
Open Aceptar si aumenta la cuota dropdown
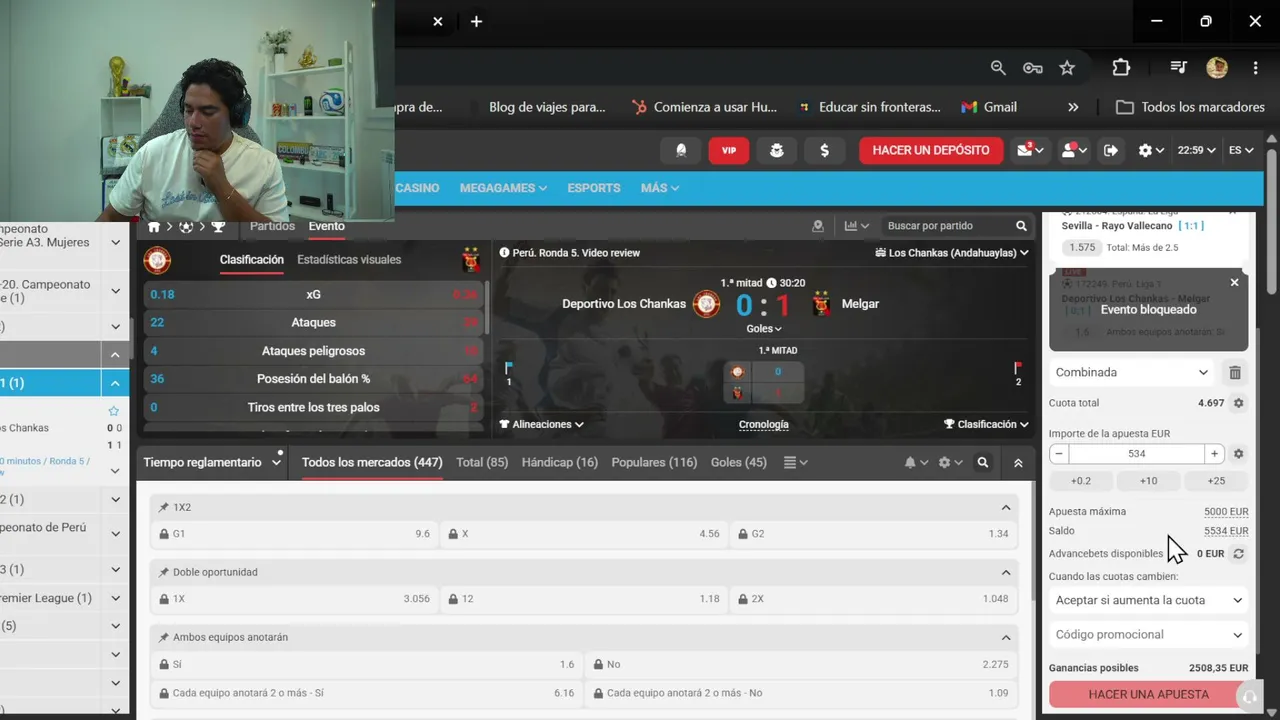pyautogui.click(x=1148, y=600)
